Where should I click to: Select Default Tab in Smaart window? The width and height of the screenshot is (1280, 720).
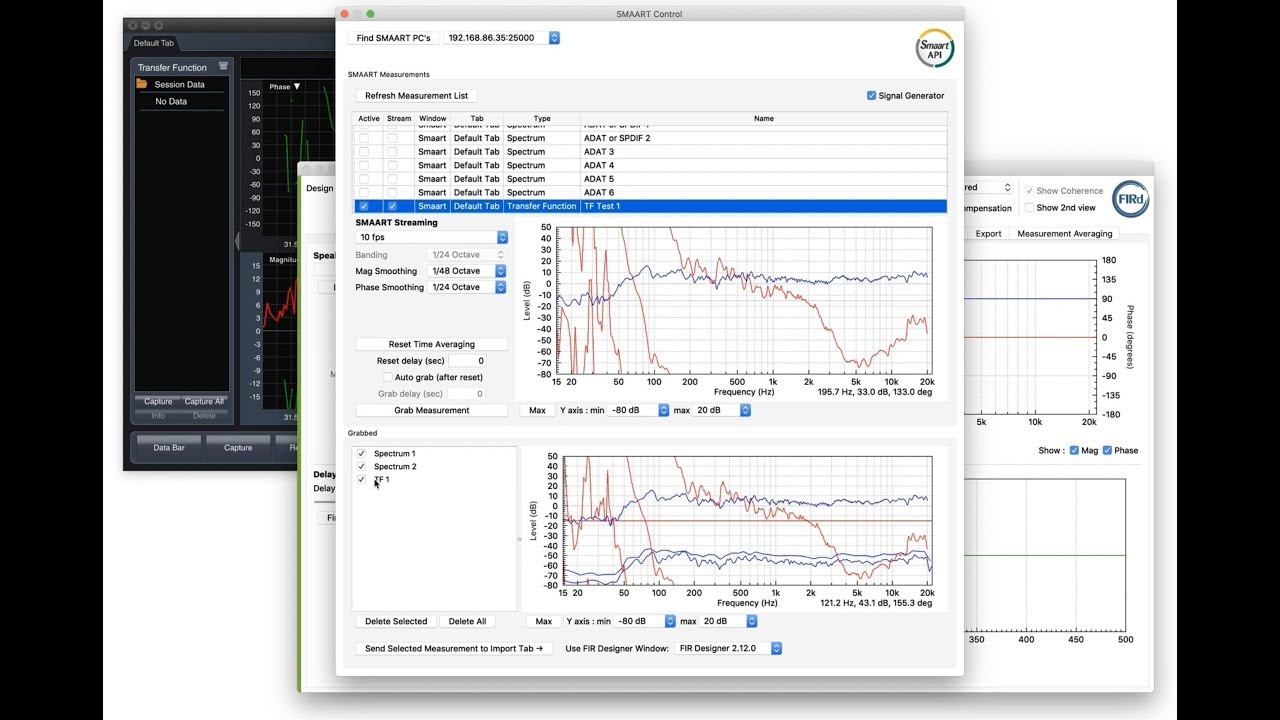click(154, 43)
